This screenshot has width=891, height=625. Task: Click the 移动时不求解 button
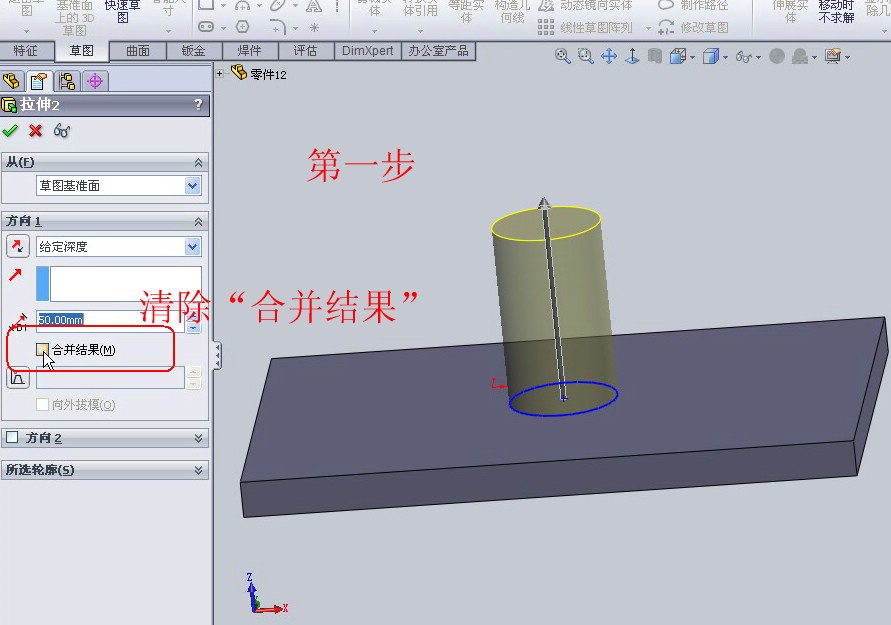836,11
